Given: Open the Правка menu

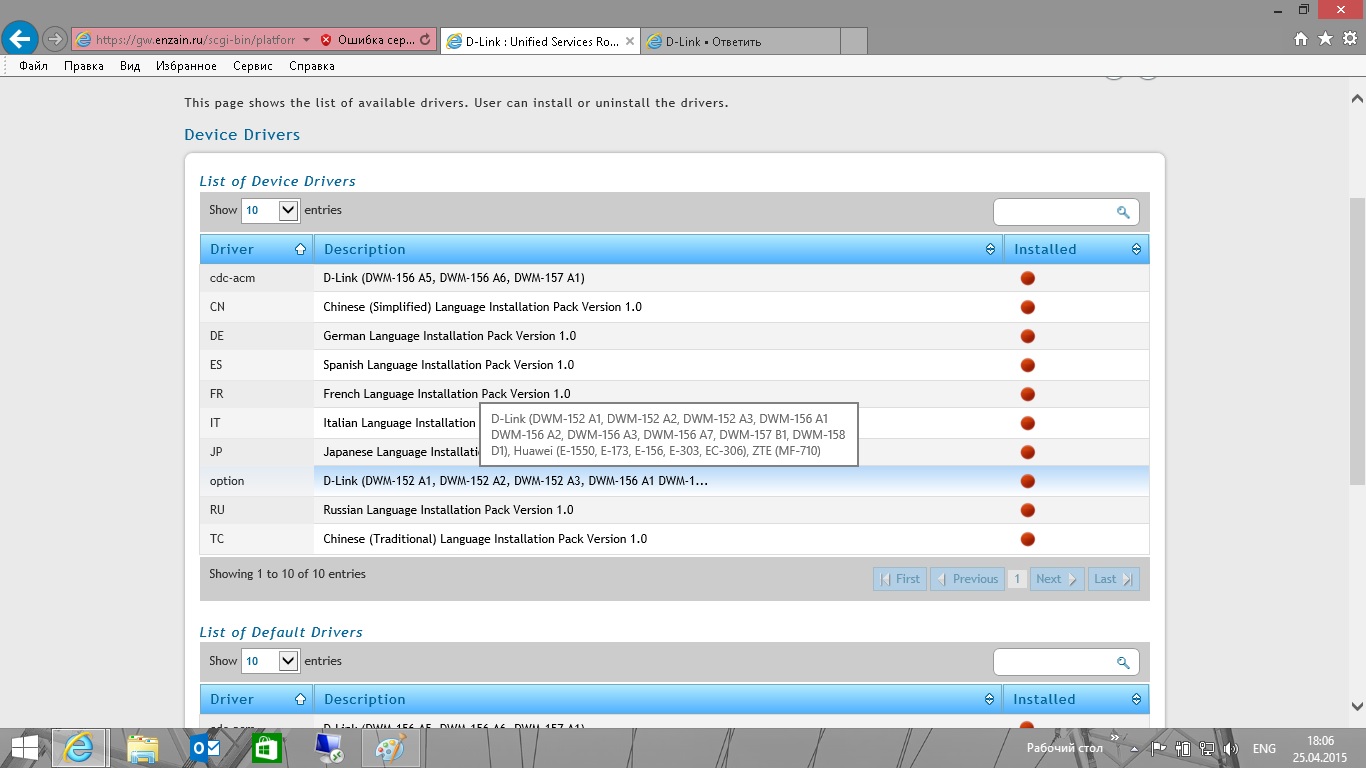Looking at the screenshot, I should (84, 66).
